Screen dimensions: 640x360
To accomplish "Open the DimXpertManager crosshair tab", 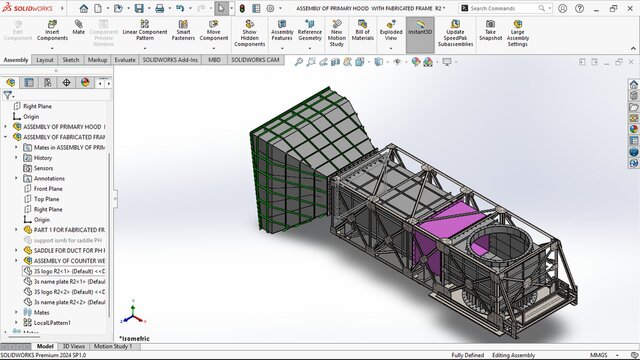I will point(66,82).
